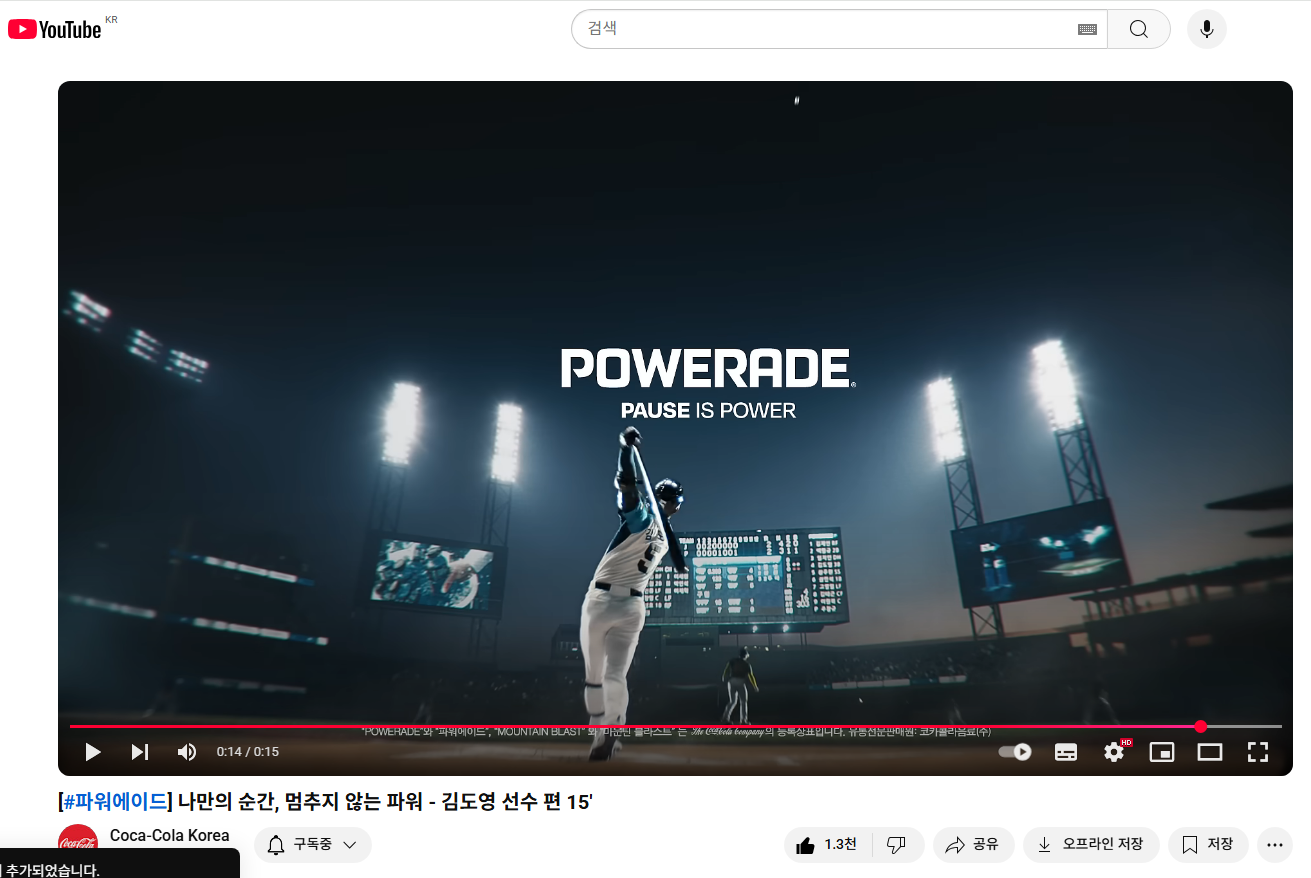This screenshot has width=1311, height=878.
Task: Start voice search with microphone icon
Action: pyautogui.click(x=1207, y=29)
